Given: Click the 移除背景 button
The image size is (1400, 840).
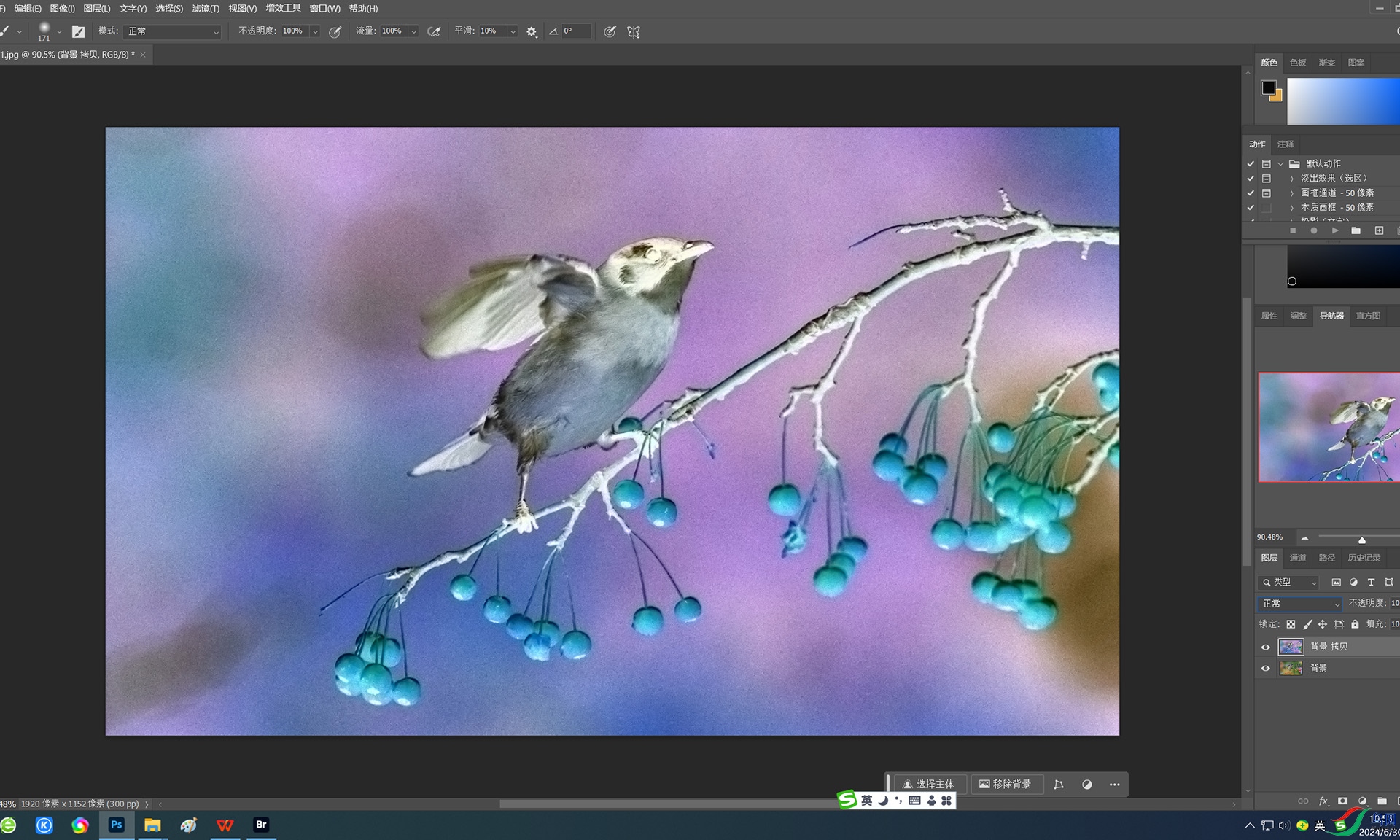Looking at the screenshot, I should 1005,784.
